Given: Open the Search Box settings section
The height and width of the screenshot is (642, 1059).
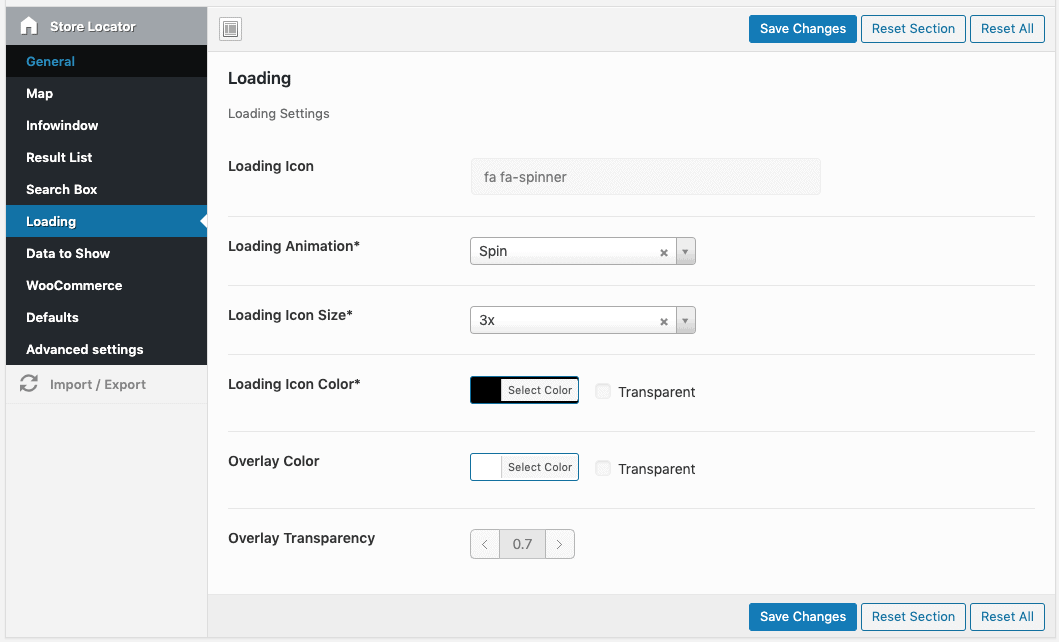Looking at the screenshot, I should click(x=61, y=189).
